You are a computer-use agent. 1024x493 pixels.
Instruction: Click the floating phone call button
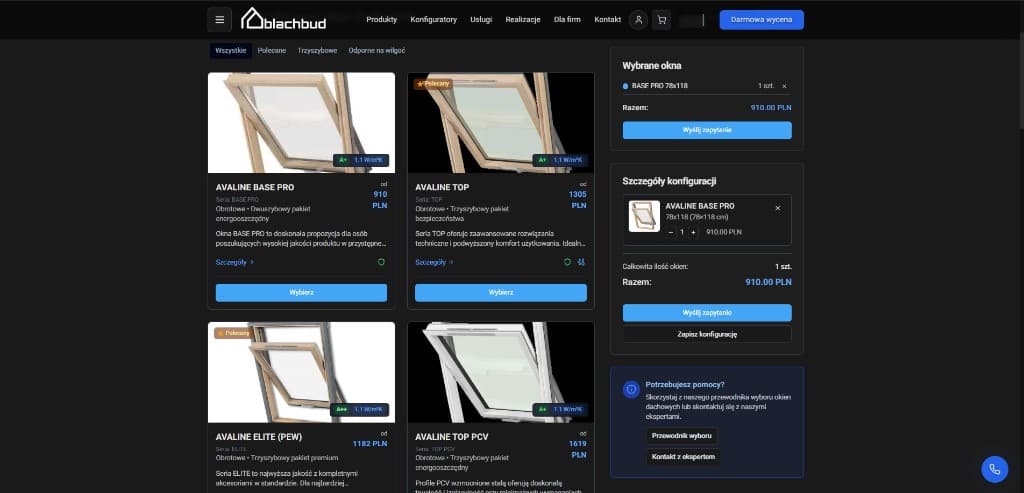click(995, 469)
